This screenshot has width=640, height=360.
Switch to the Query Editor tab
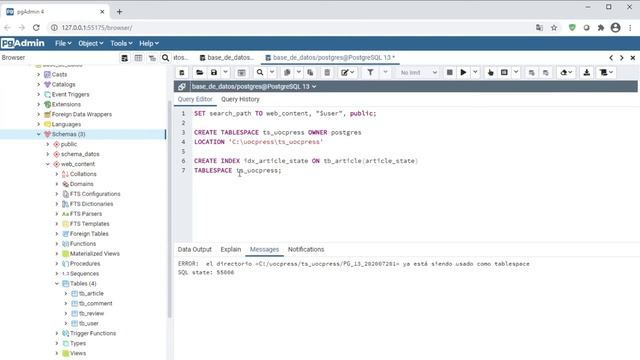[195, 99]
